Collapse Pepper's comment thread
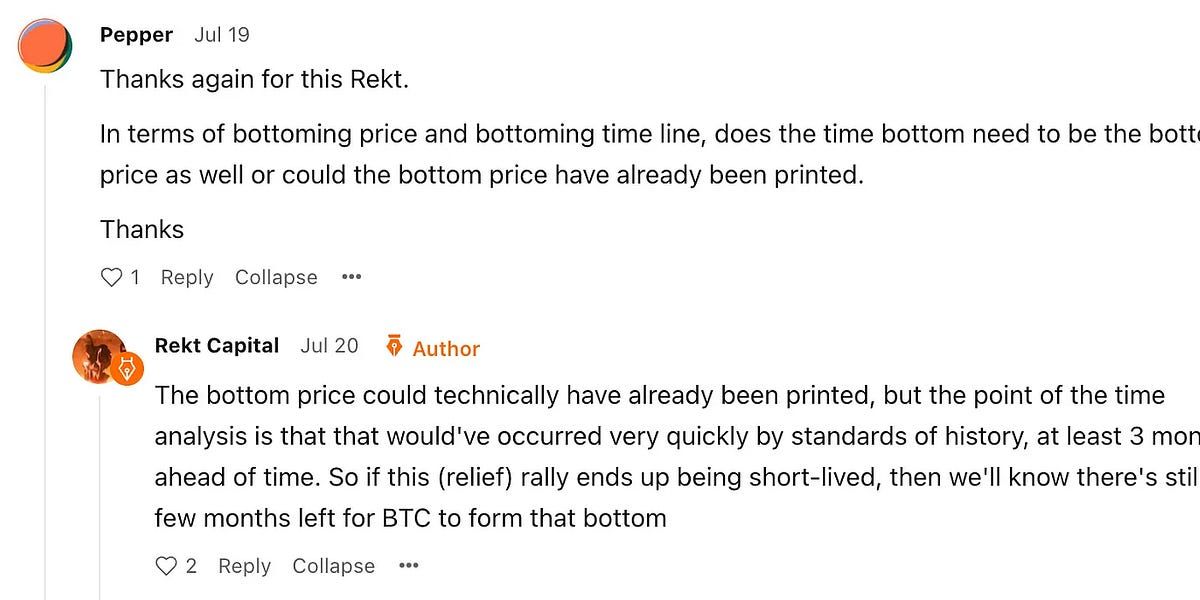This screenshot has height=600, width=1200. [276, 277]
